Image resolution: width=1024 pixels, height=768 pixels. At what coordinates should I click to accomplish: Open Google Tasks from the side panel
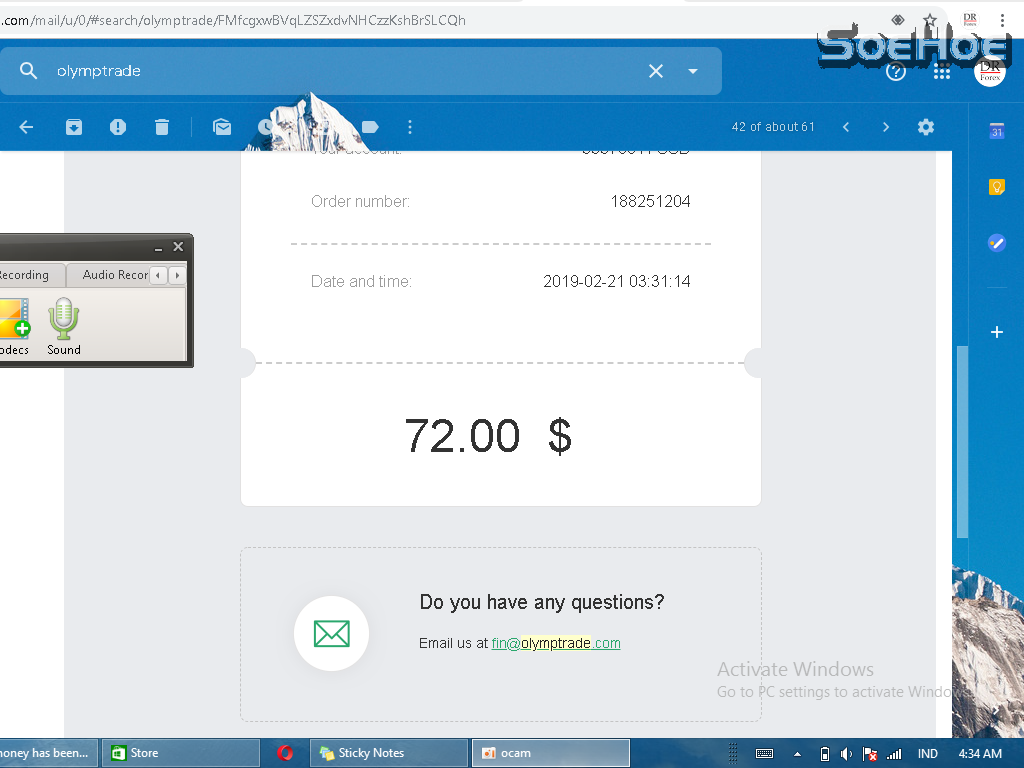(996, 243)
